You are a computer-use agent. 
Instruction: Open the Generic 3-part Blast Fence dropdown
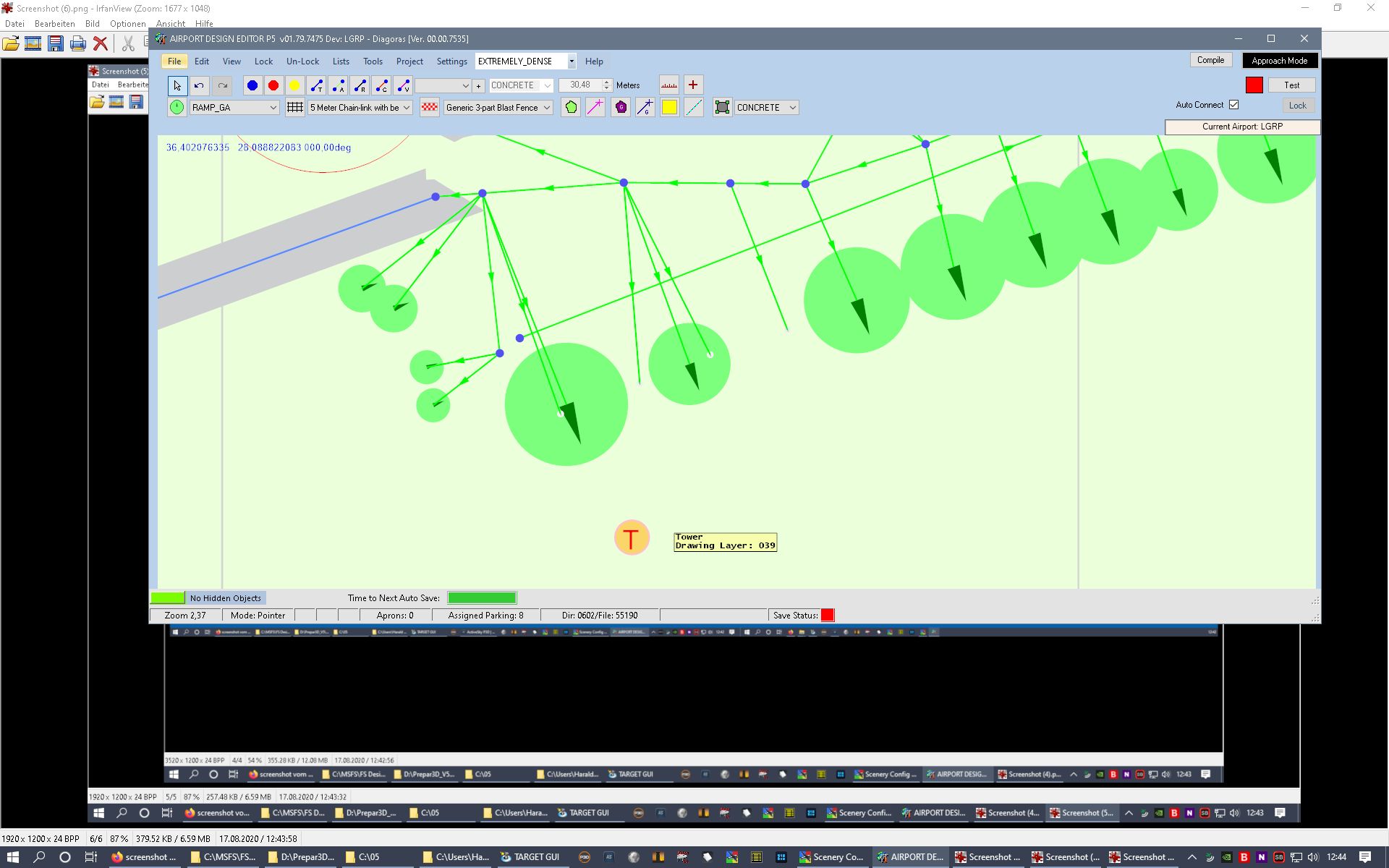click(x=547, y=108)
